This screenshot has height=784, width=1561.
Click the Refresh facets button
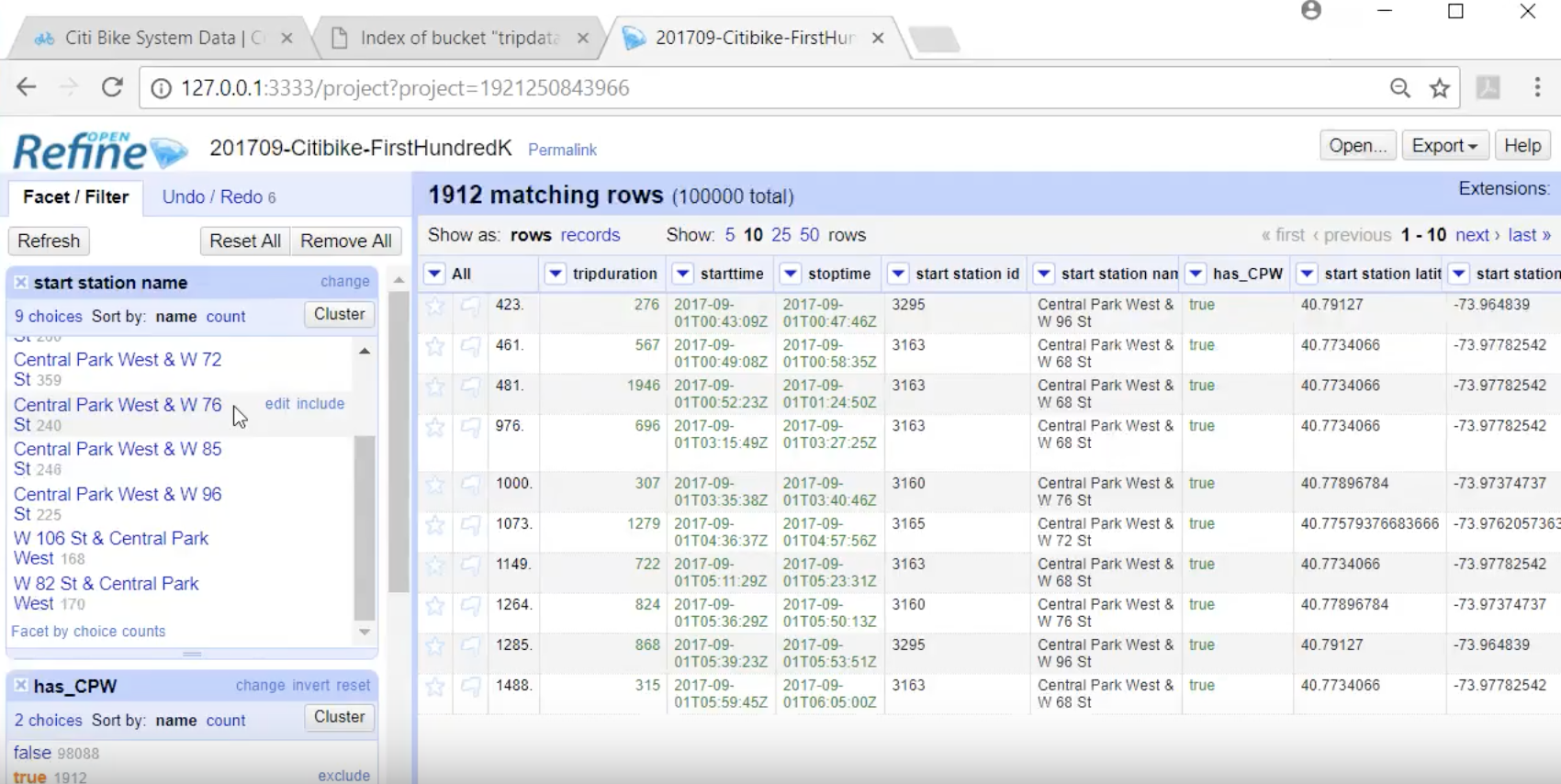(49, 241)
